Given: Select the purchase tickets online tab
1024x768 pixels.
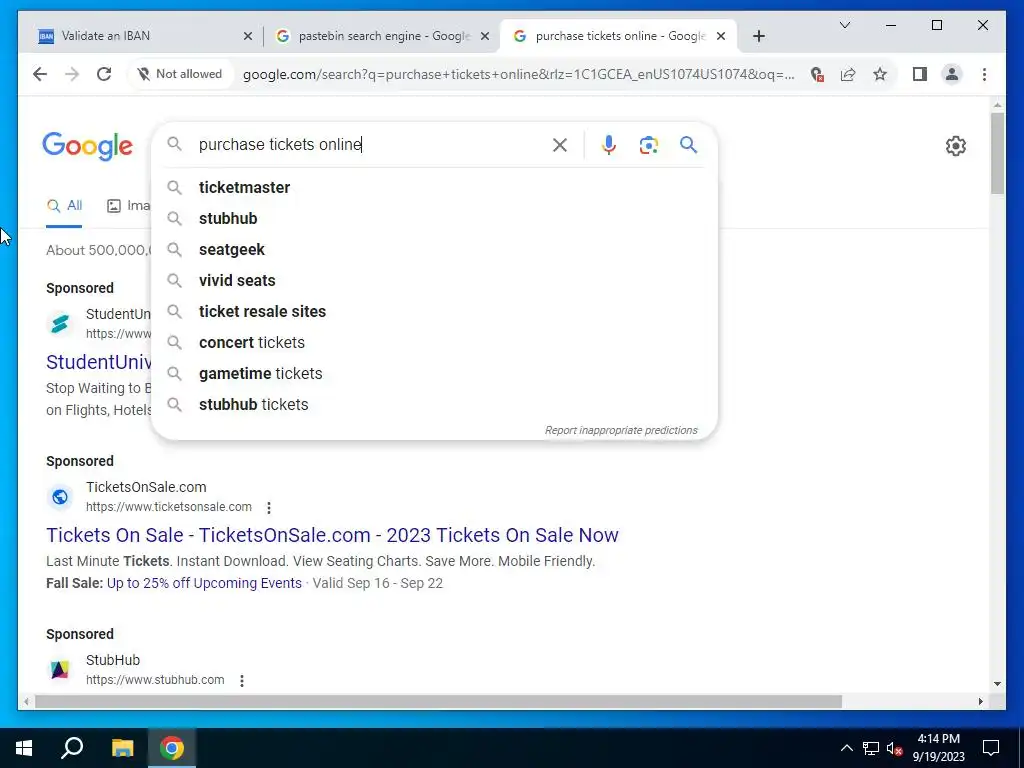Looking at the screenshot, I should click(620, 36).
